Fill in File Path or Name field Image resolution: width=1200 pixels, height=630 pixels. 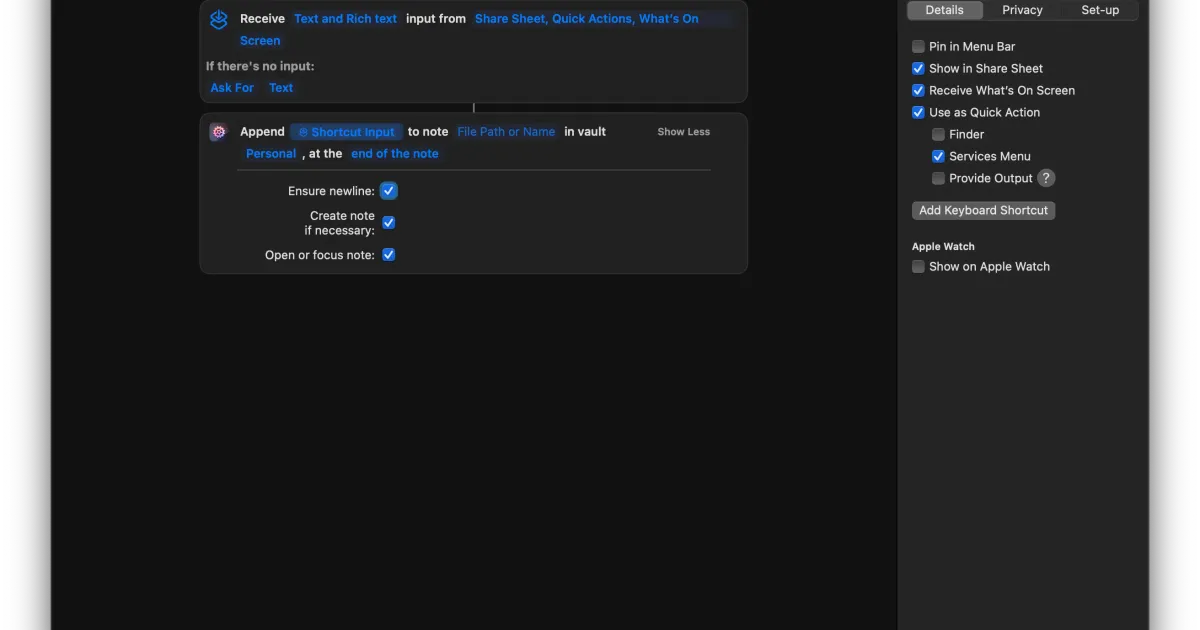(506, 132)
